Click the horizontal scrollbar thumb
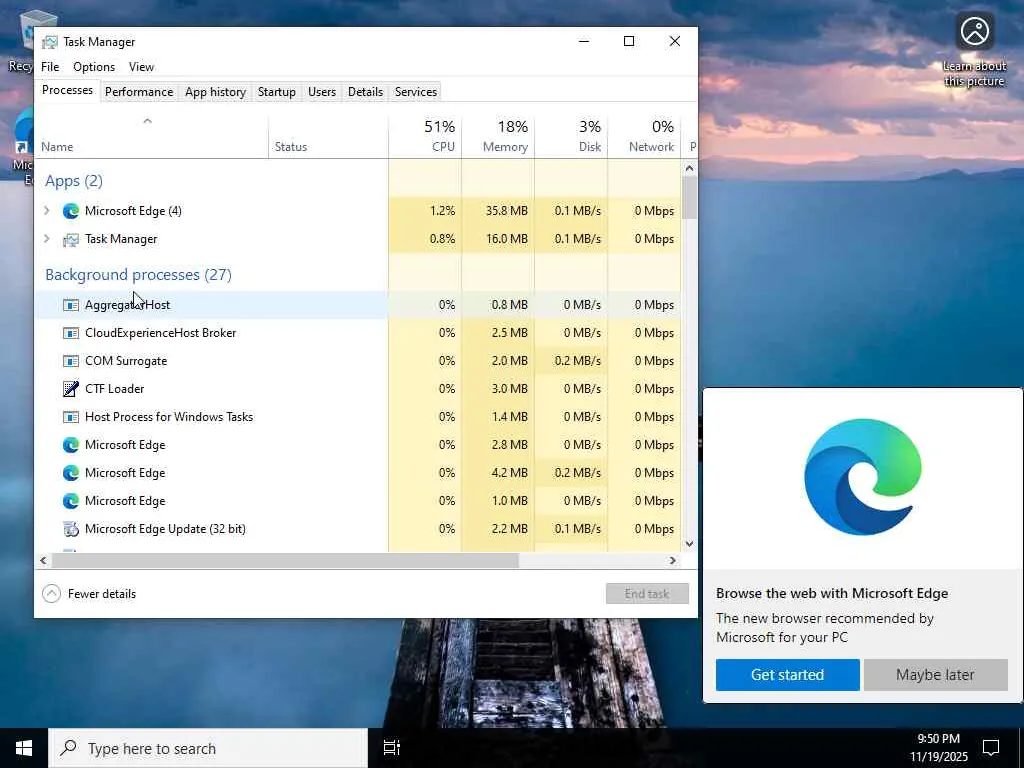The width and height of the screenshot is (1024, 768). [285, 560]
